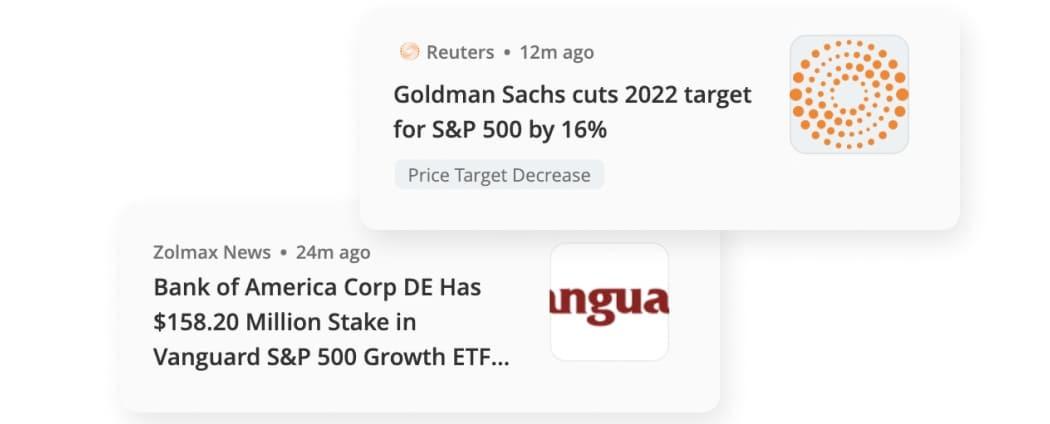Open the Bank of America Corp DE Has headline

(x=317, y=287)
